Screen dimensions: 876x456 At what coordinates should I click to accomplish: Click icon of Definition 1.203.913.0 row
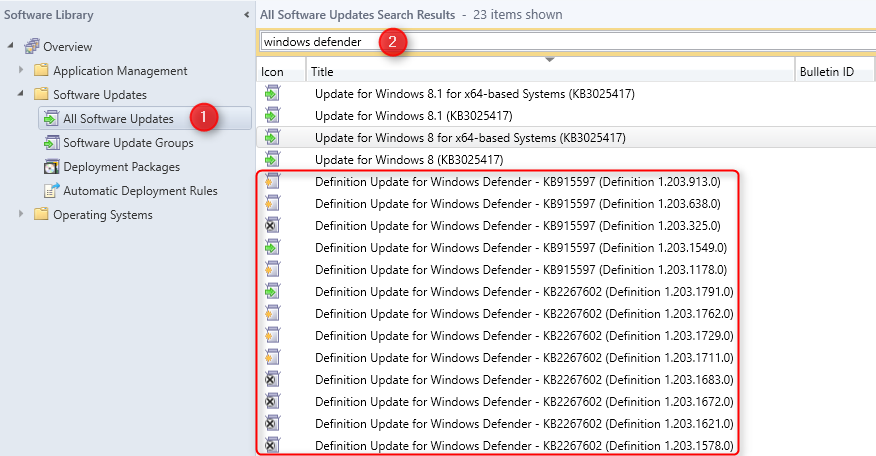272,182
